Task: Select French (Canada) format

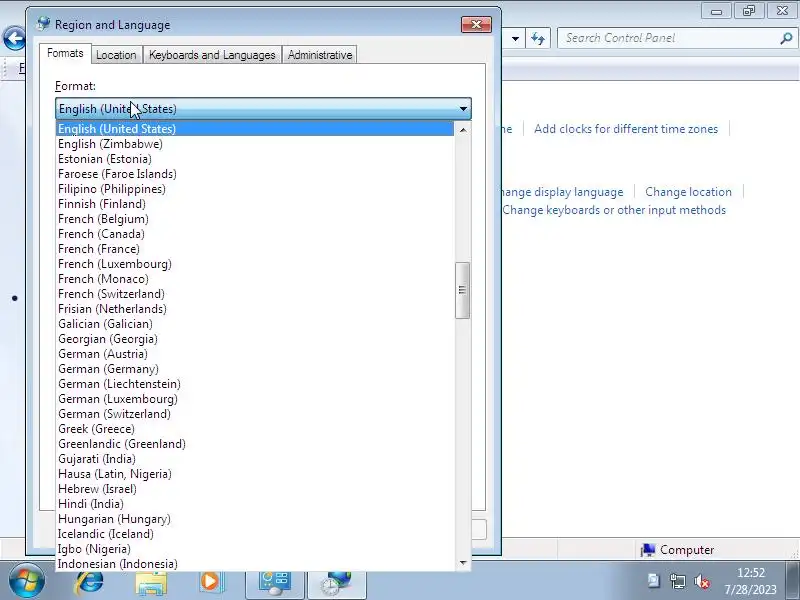Action: pos(254,234)
